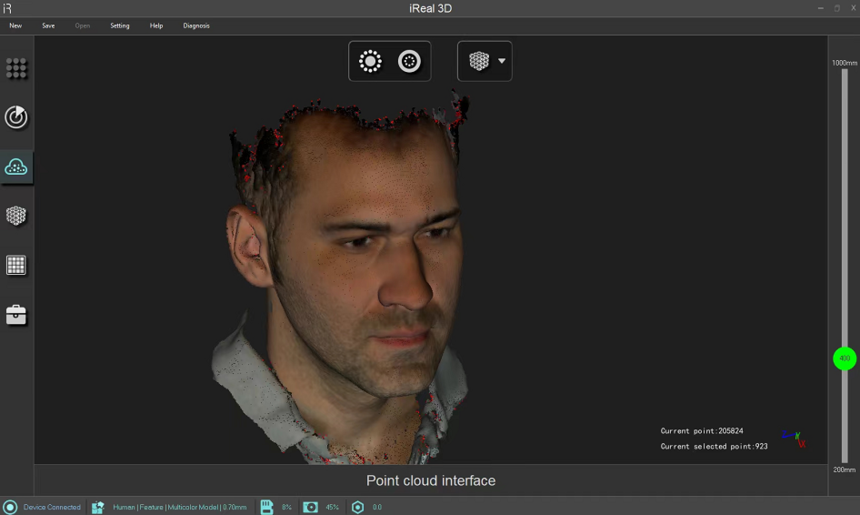Click the calibration grid icon in sidebar
860x515 pixels.
pos(16,265)
